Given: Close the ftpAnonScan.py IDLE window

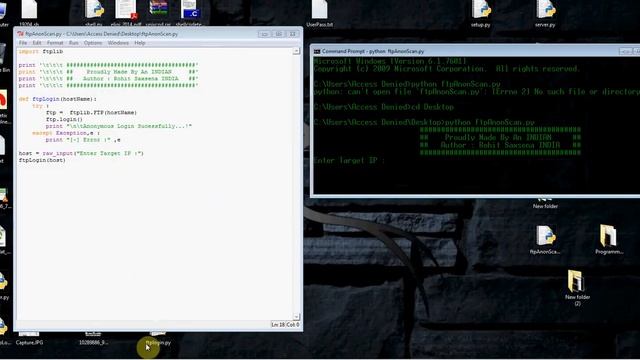Looking at the screenshot, I should coord(293,34).
